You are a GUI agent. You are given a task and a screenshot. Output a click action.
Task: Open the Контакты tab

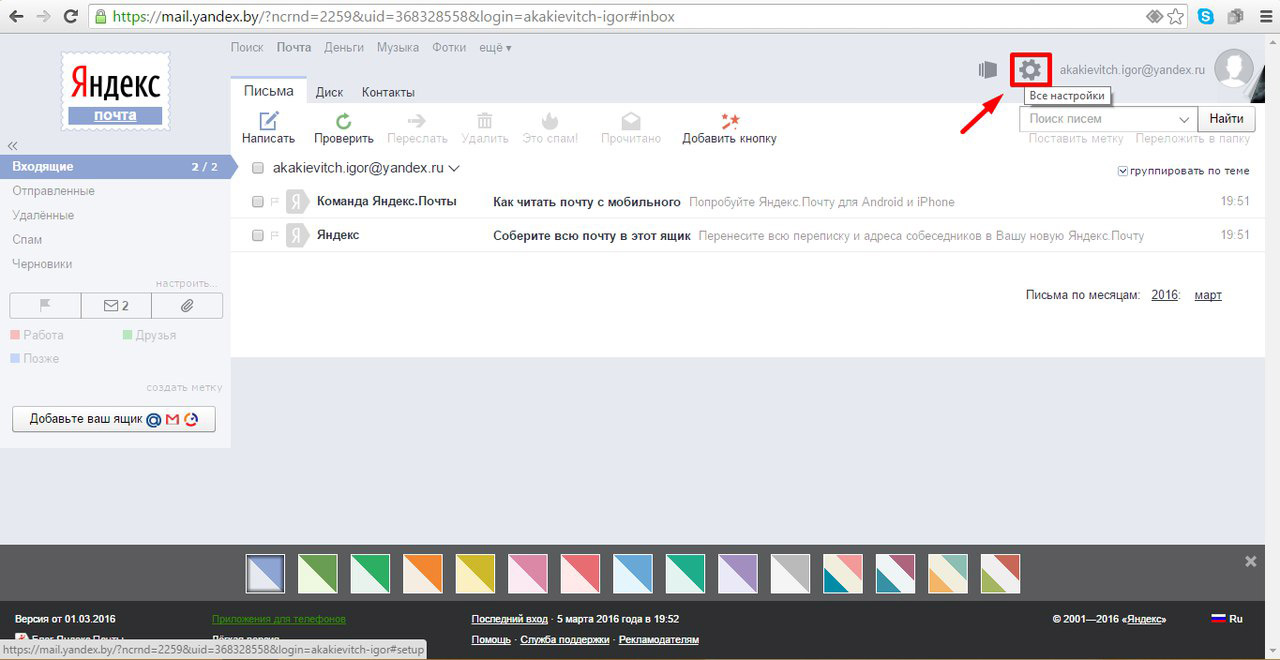388,92
